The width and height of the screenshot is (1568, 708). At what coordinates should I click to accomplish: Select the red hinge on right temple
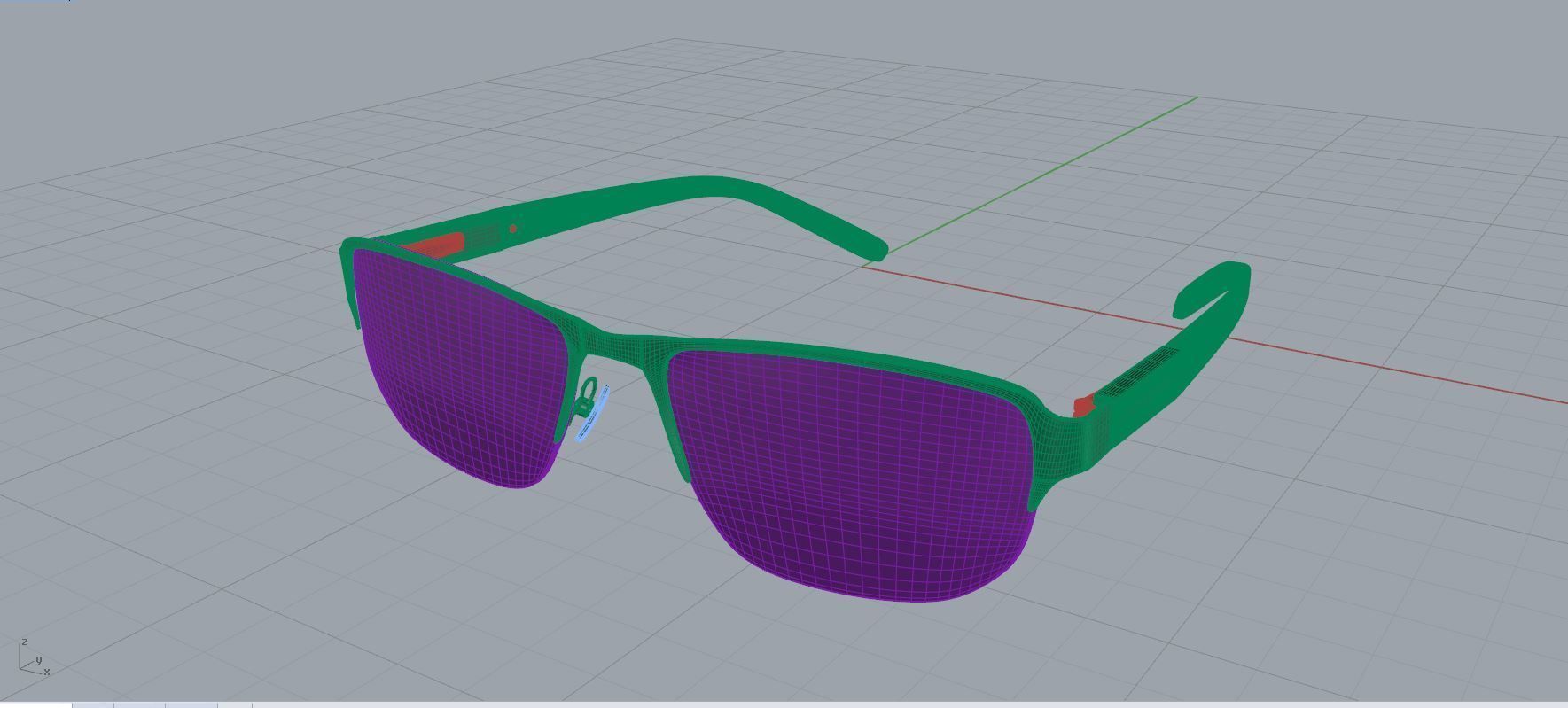click(x=1083, y=407)
